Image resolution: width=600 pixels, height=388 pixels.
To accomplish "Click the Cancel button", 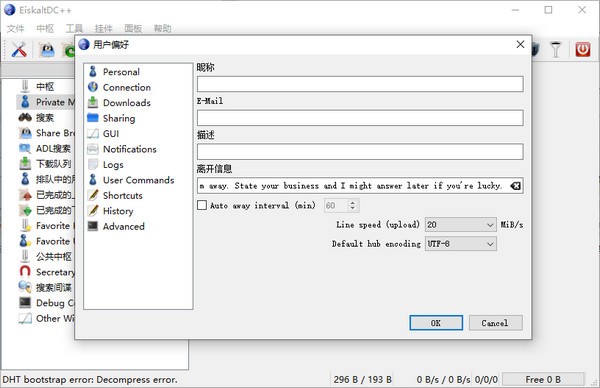I will click(495, 323).
